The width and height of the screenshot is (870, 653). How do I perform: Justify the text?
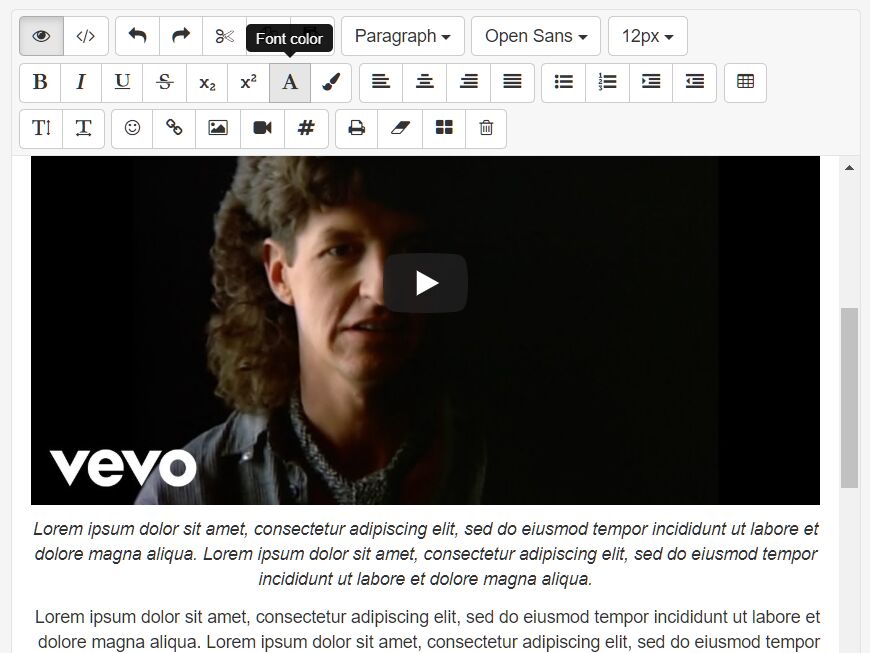tap(512, 82)
